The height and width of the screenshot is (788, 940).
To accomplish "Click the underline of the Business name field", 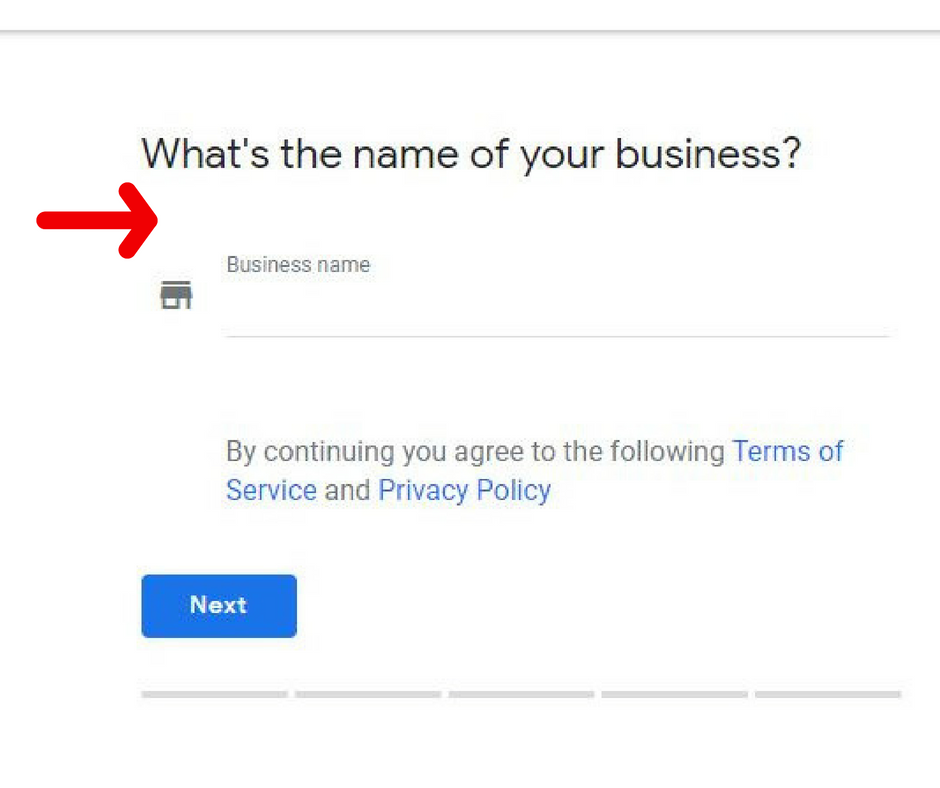I will (556, 336).
